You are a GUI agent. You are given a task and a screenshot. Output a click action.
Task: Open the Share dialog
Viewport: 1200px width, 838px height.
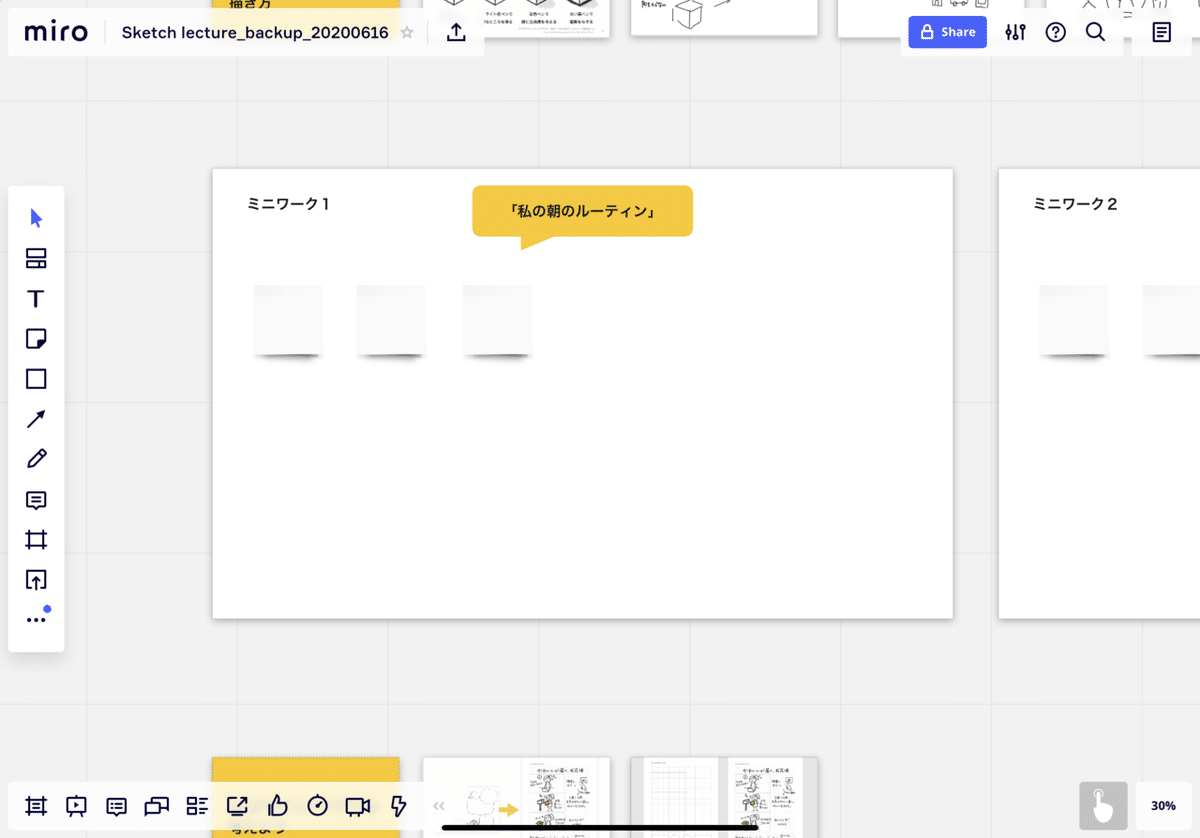click(947, 31)
